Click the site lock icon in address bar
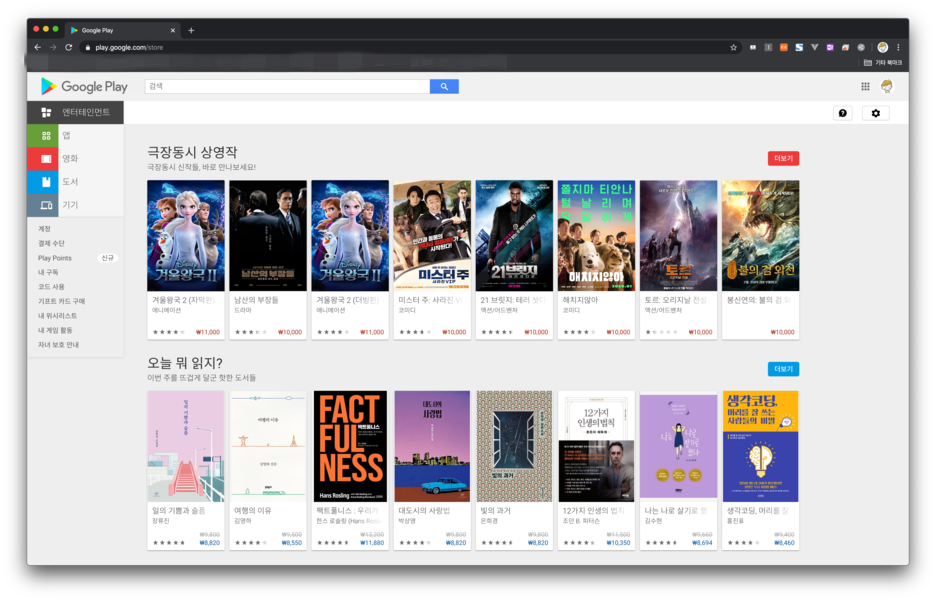 pos(88,48)
